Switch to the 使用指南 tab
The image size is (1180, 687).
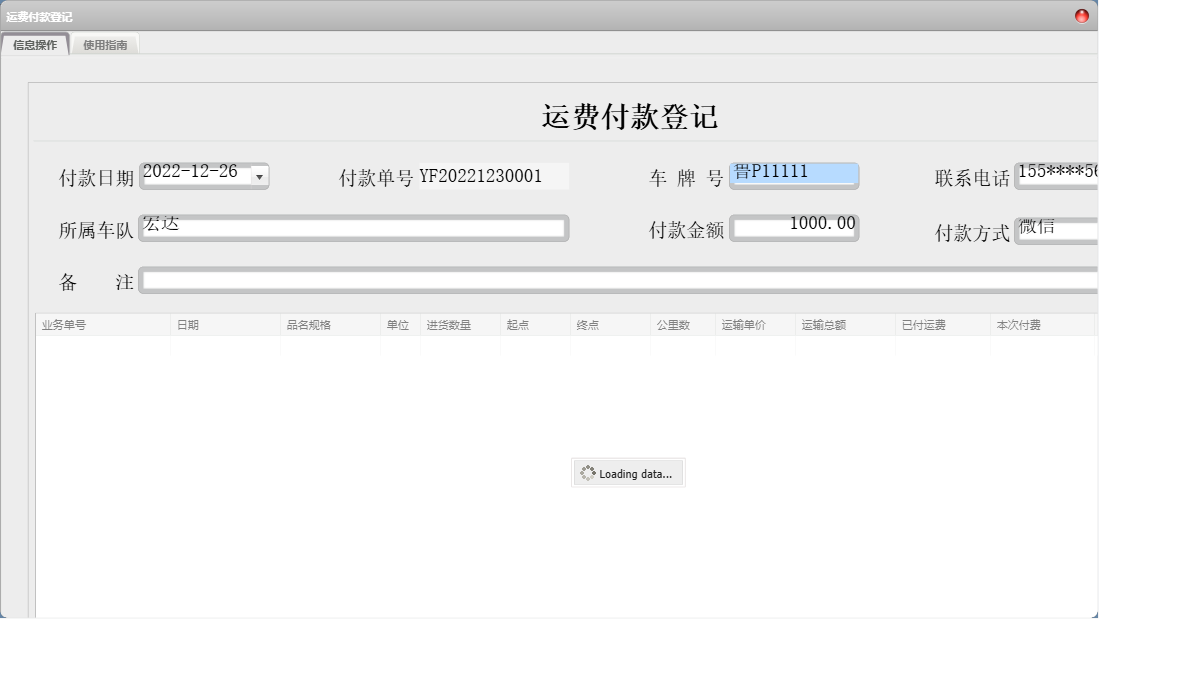click(x=104, y=44)
